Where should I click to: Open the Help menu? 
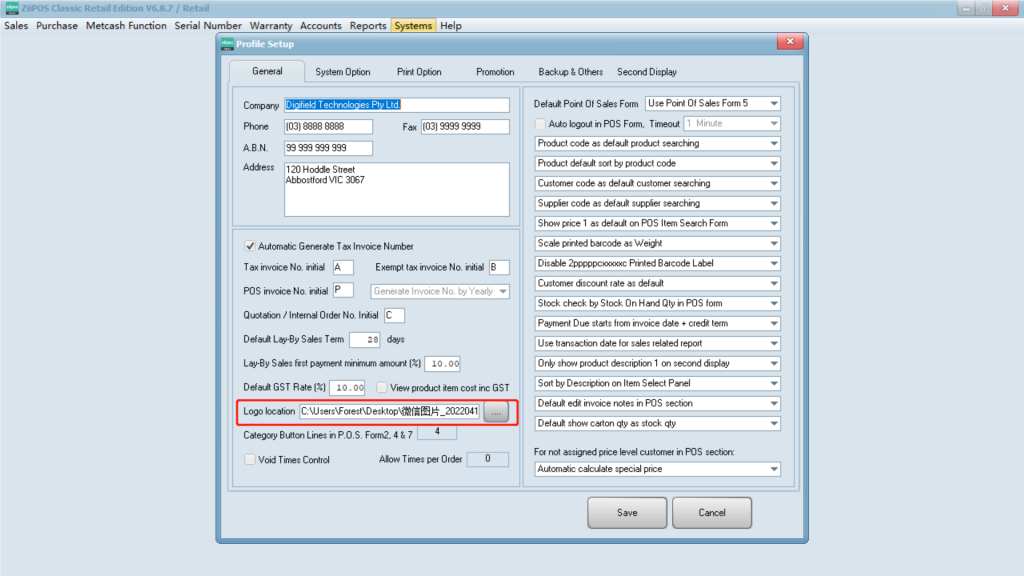pyautogui.click(x=451, y=25)
